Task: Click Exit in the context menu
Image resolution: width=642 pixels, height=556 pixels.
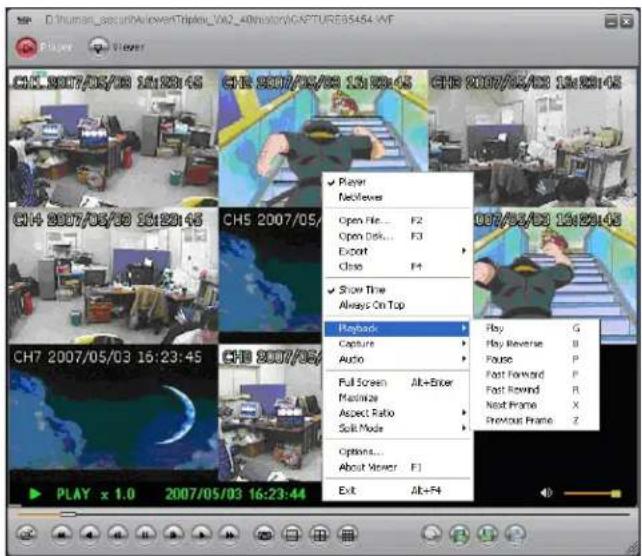Action: click(x=346, y=490)
